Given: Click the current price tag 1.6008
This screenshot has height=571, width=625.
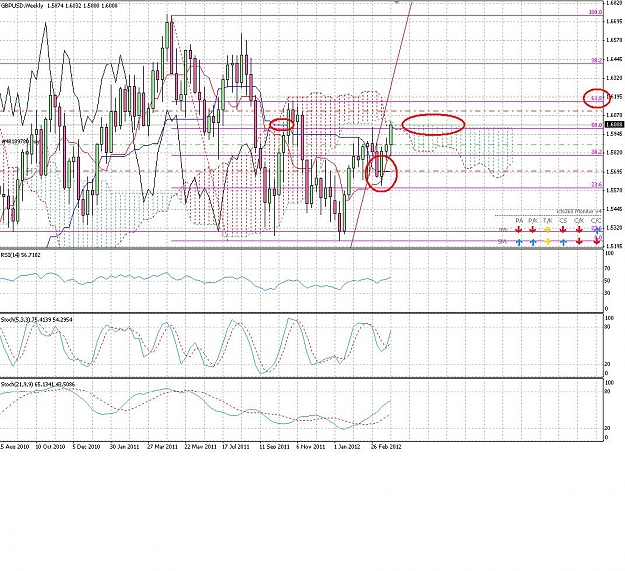Looking at the screenshot, I should [x=615, y=125].
